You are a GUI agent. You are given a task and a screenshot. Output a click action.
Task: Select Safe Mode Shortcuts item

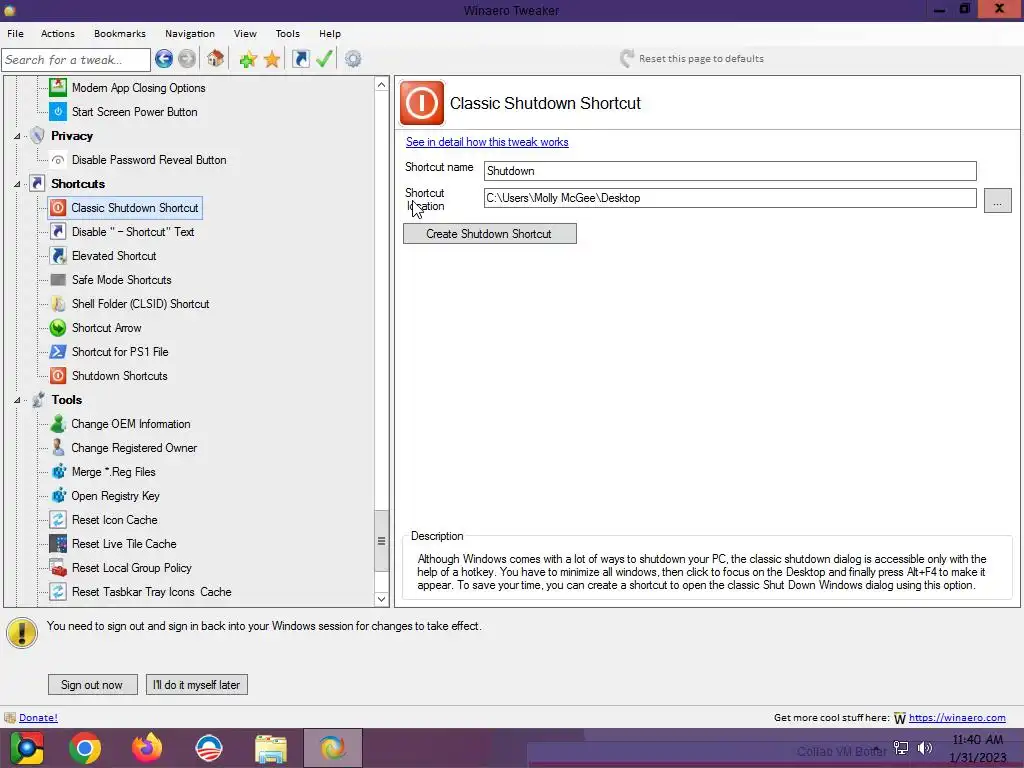(x=121, y=280)
